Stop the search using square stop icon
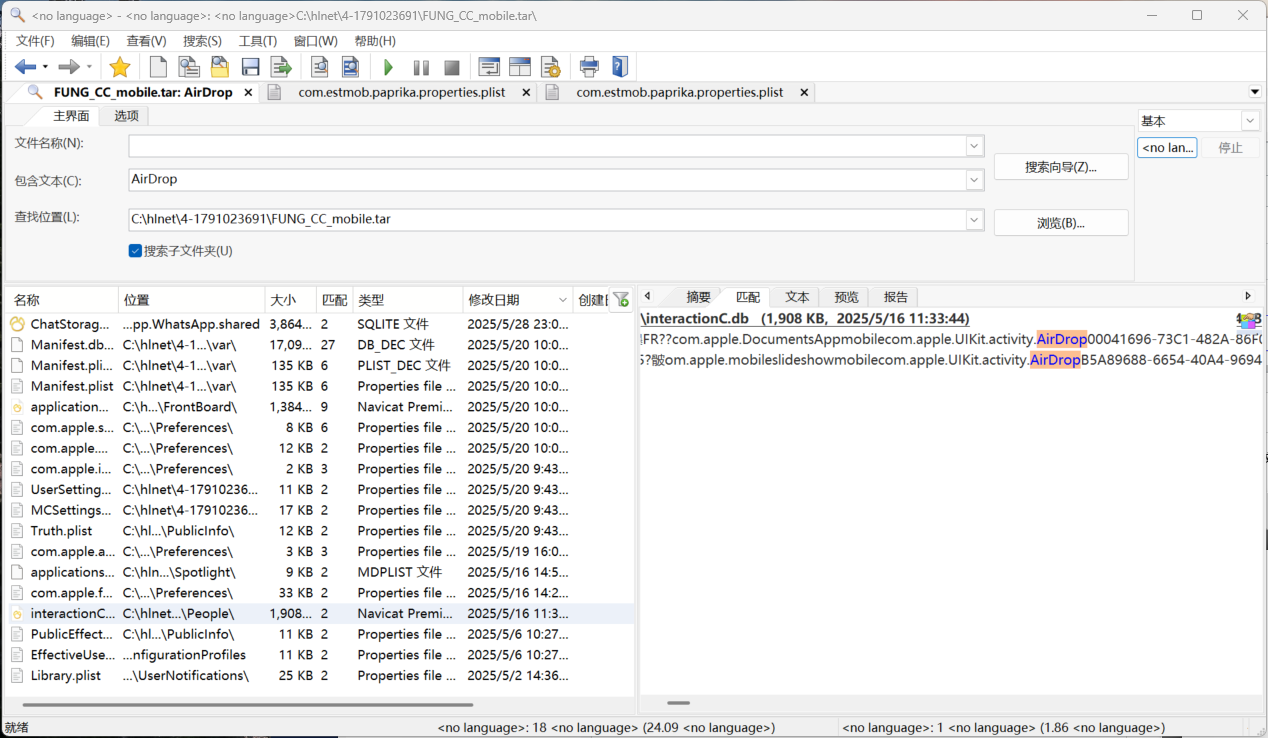 (x=452, y=68)
